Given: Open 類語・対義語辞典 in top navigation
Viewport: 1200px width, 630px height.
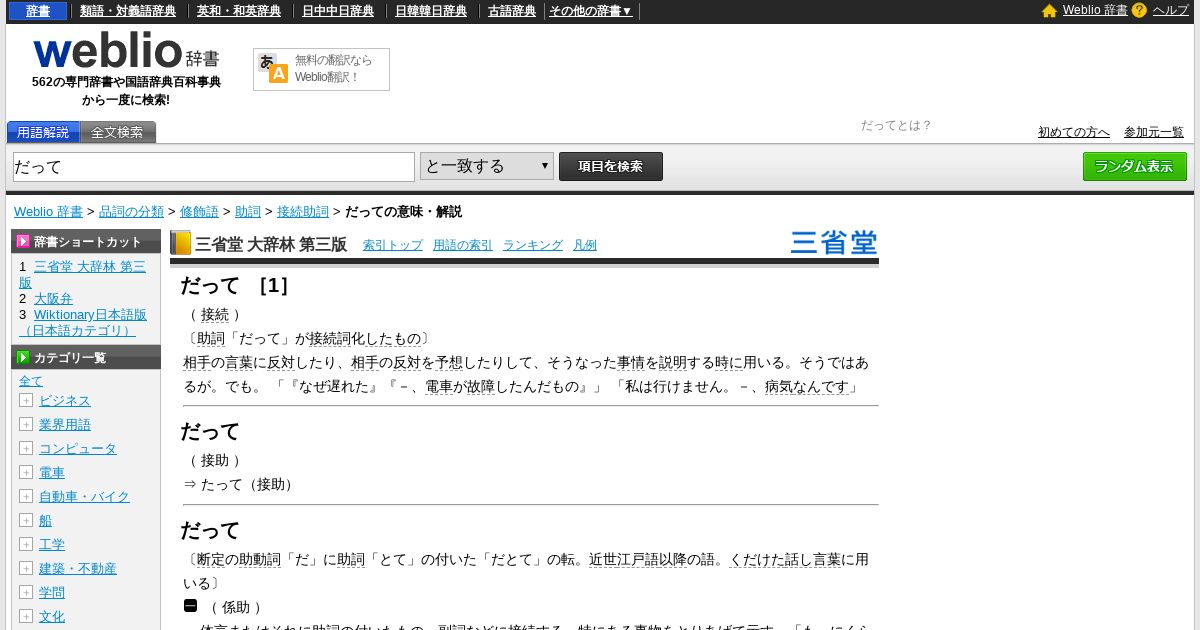Looking at the screenshot, I should pyautogui.click(x=128, y=11).
